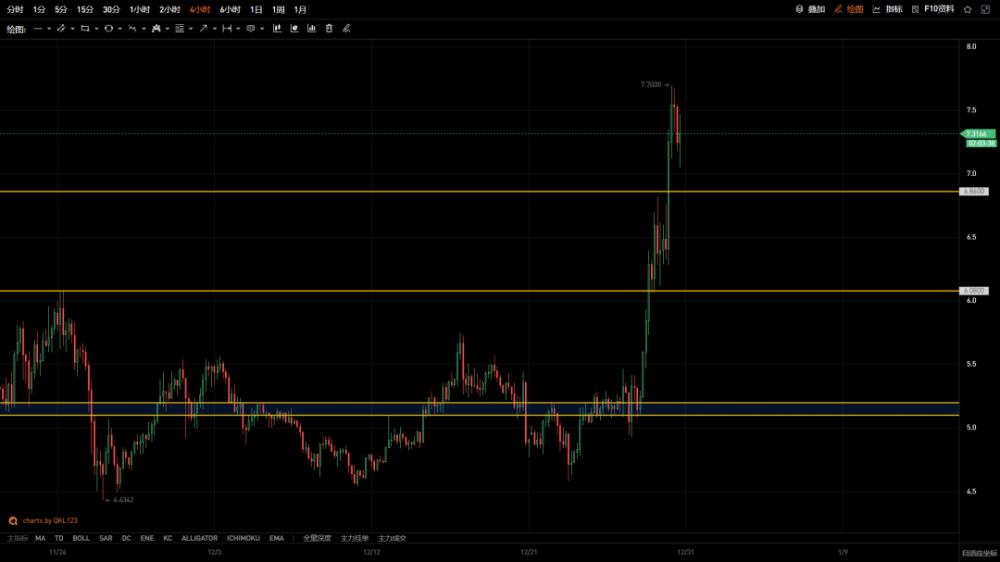Click the fullscreen expand icon
The width and height of the screenshot is (1000, 562).
click(x=985, y=10)
